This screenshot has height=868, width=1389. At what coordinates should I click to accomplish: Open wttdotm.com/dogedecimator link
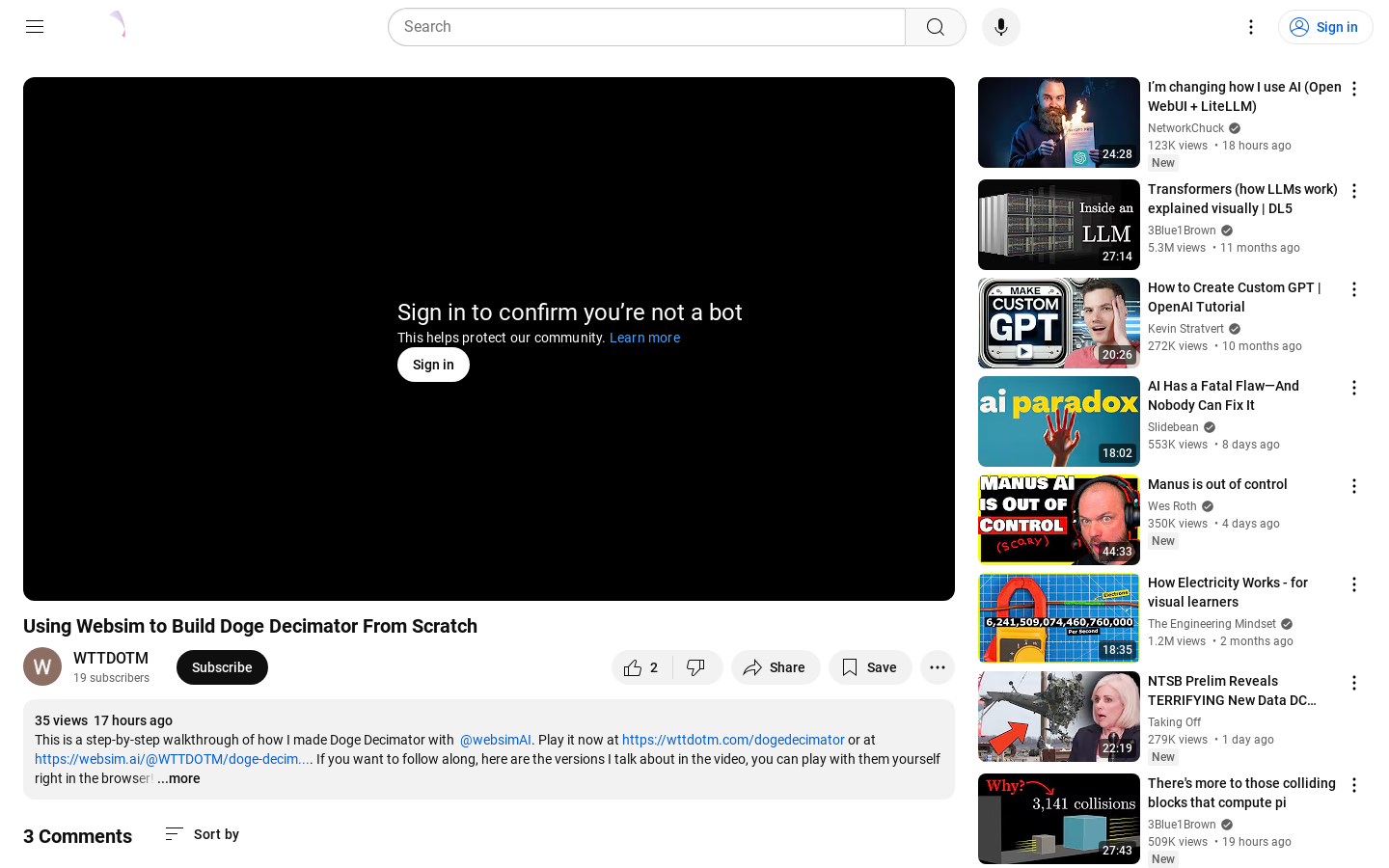point(733,740)
